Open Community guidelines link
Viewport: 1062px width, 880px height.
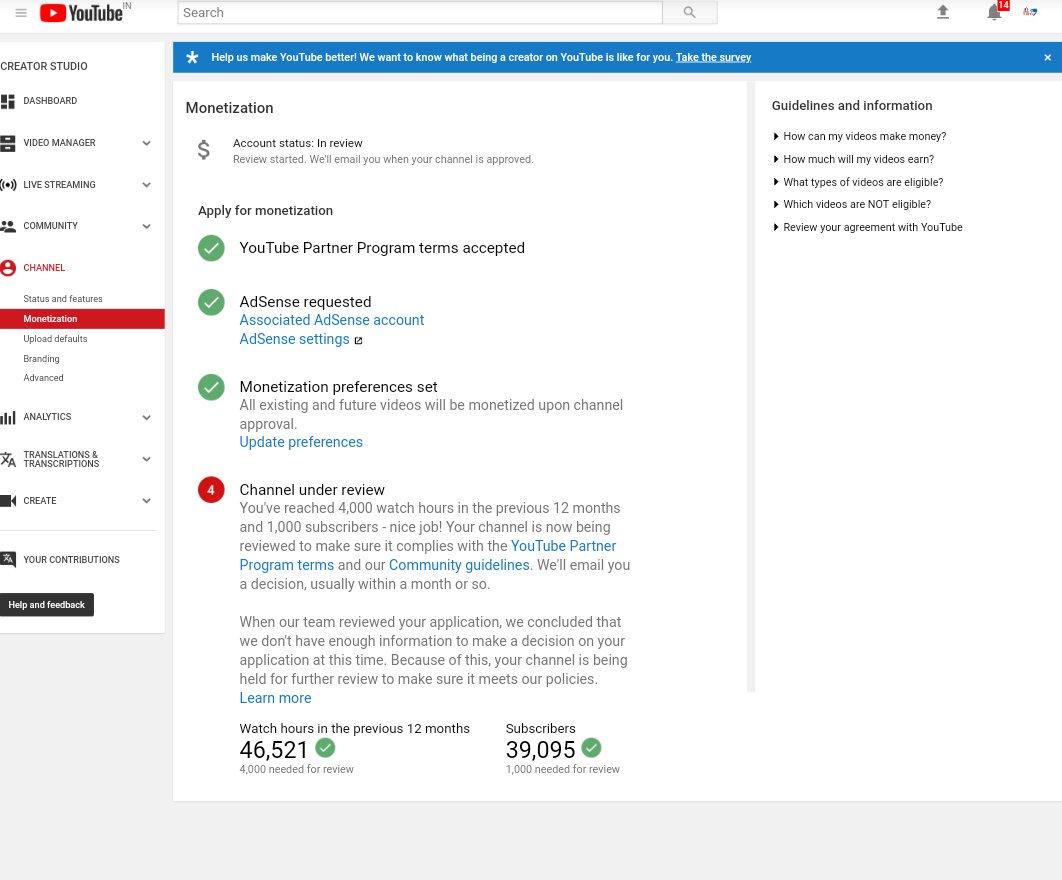click(459, 565)
